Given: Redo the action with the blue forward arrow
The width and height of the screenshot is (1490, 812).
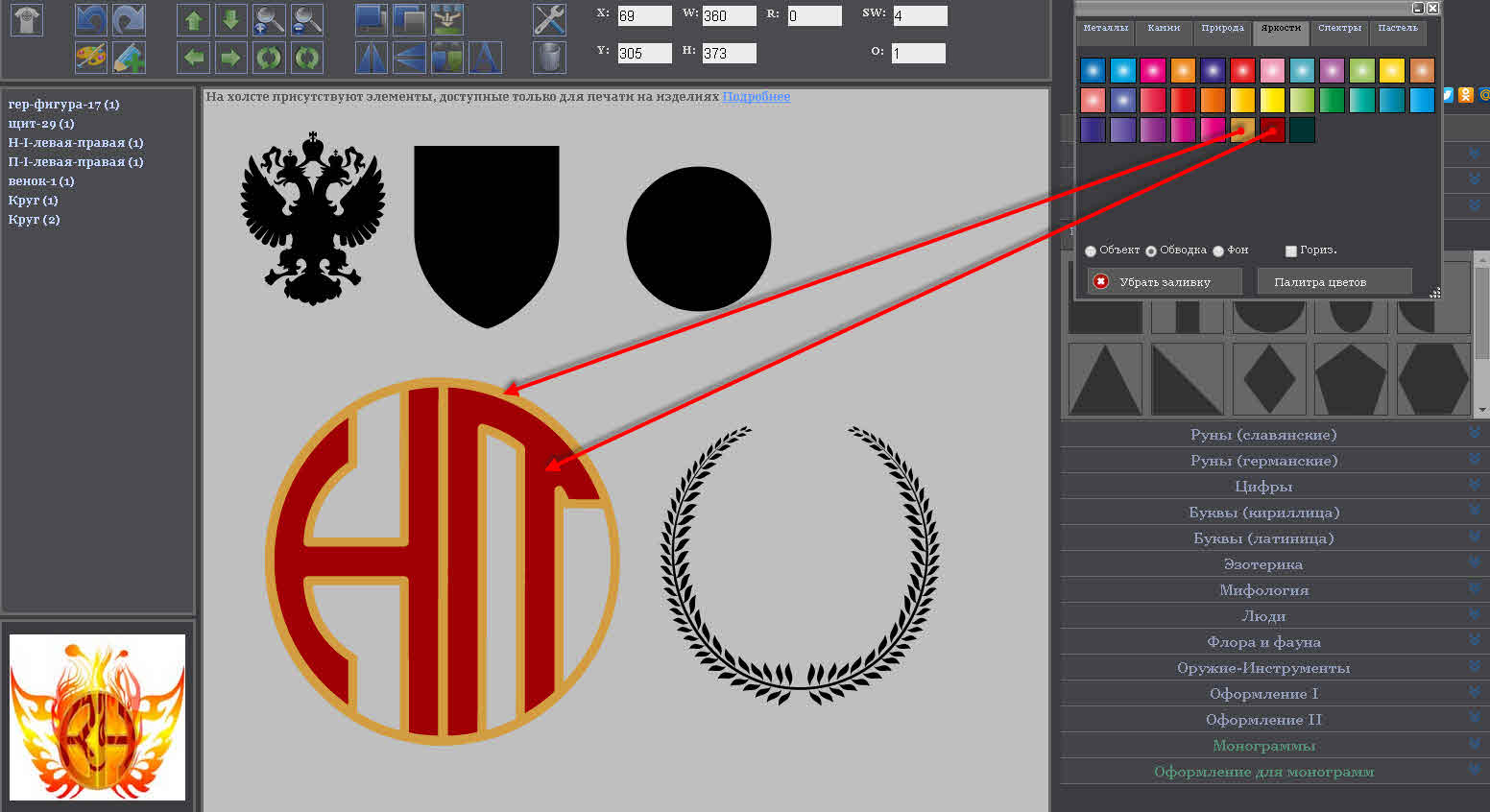Looking at the screenshot, I should point(129,19).
